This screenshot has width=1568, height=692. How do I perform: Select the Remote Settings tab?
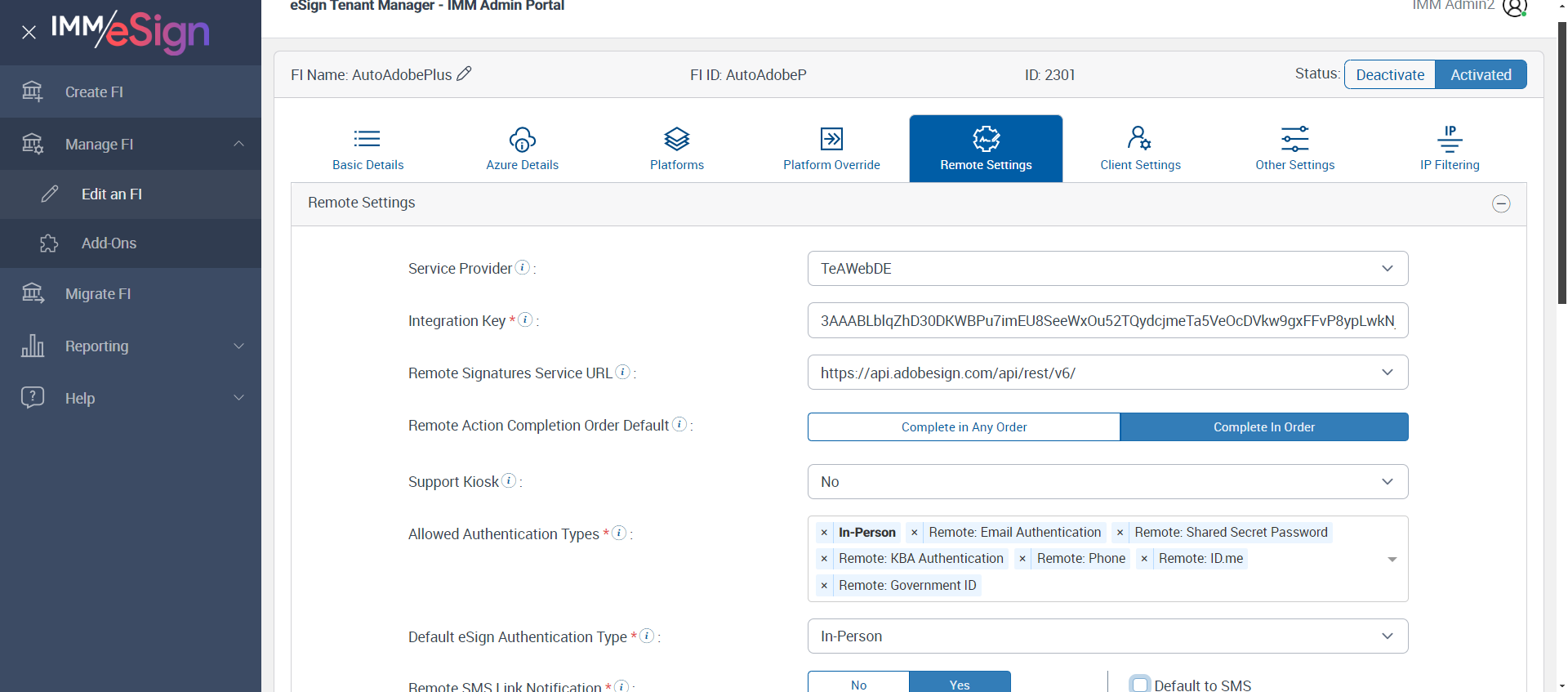click(x=986, y=149)
